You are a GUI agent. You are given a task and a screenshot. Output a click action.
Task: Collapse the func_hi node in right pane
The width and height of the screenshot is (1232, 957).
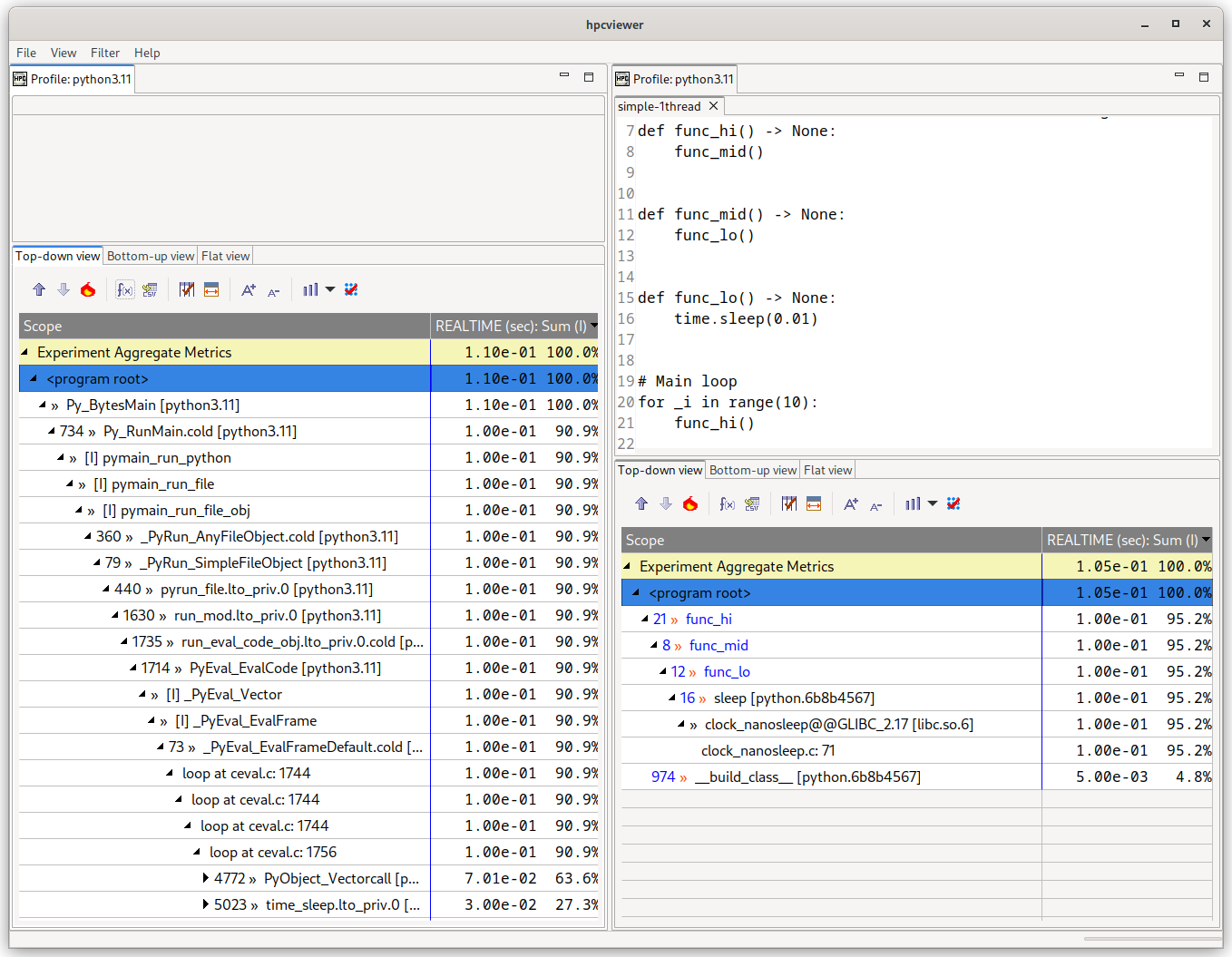point(645,619)
